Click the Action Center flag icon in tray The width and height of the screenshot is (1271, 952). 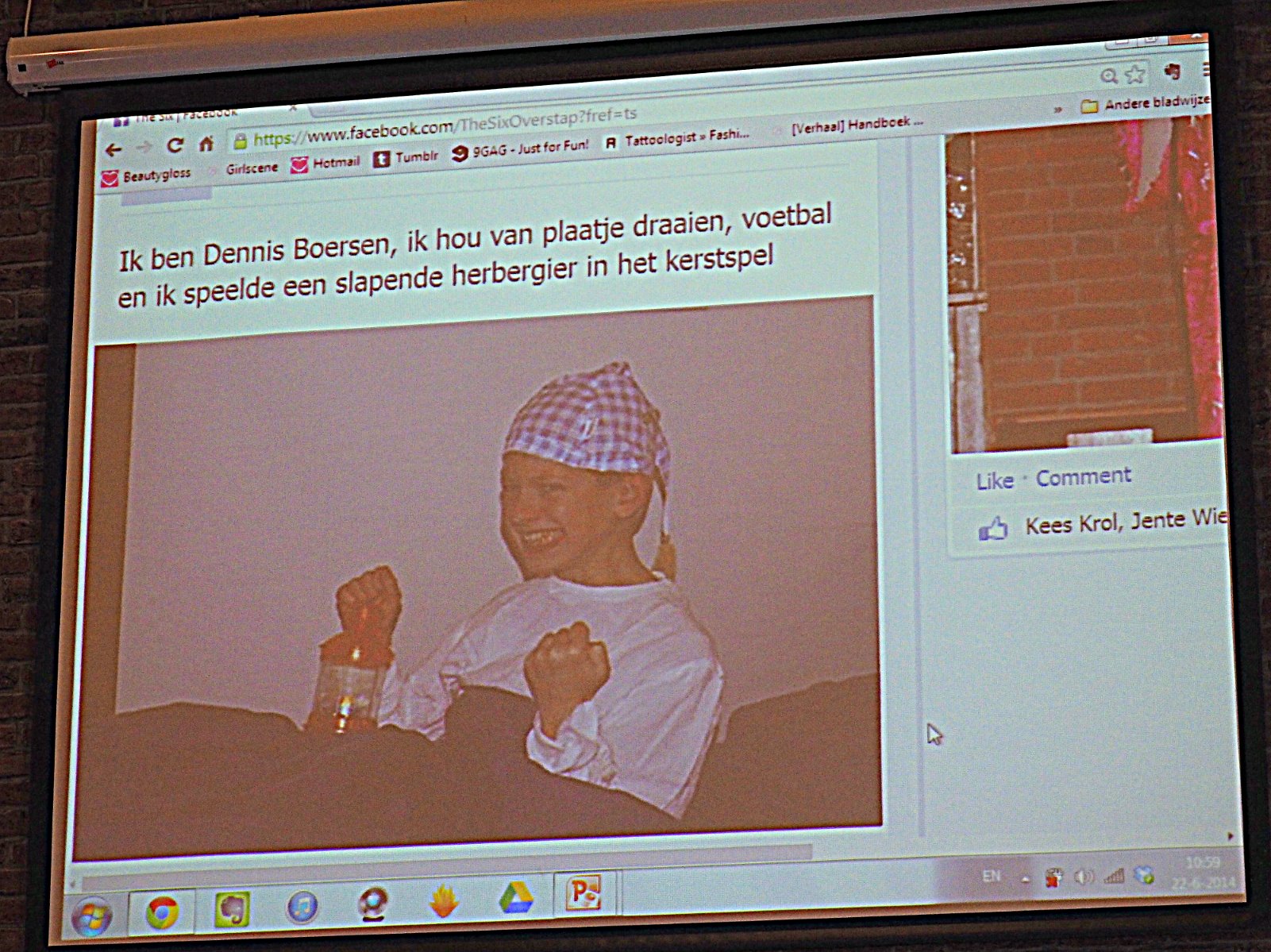[x=1053, y=877]
